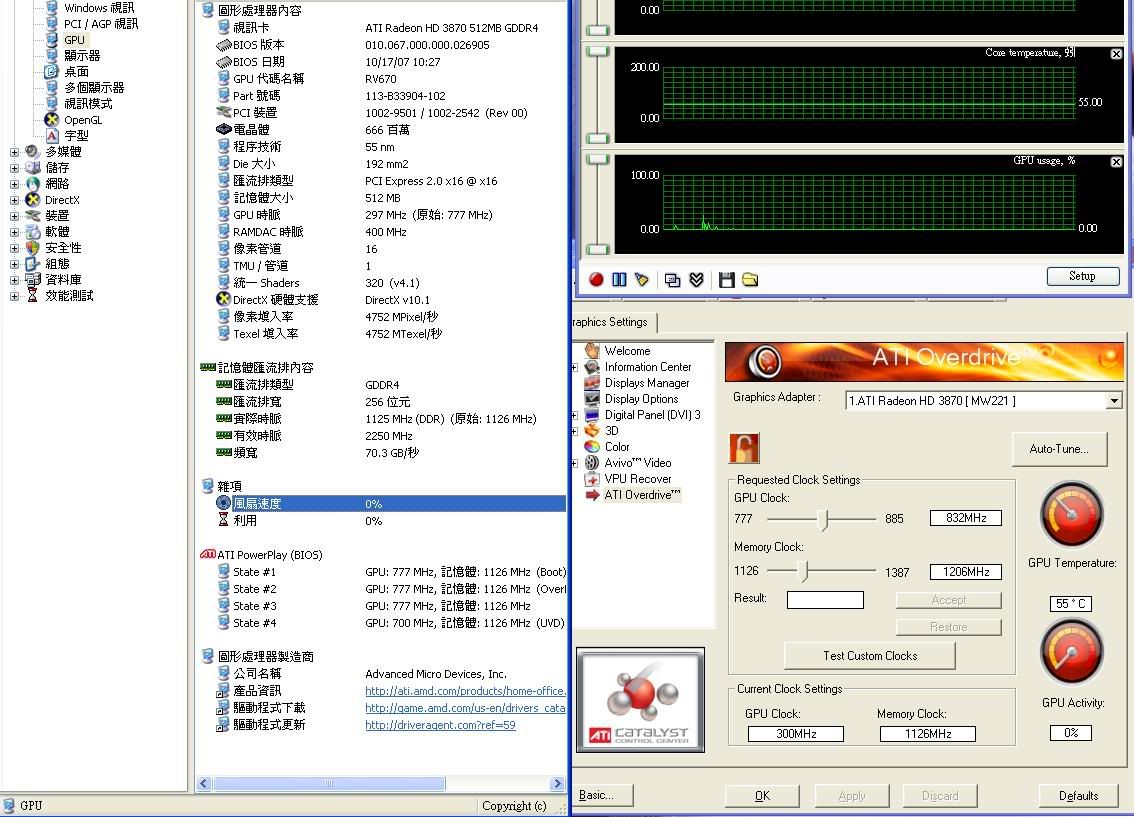The image size is (1134, 817).
Task: Close the GPU usage graph panel
Action: (1116, 162)
